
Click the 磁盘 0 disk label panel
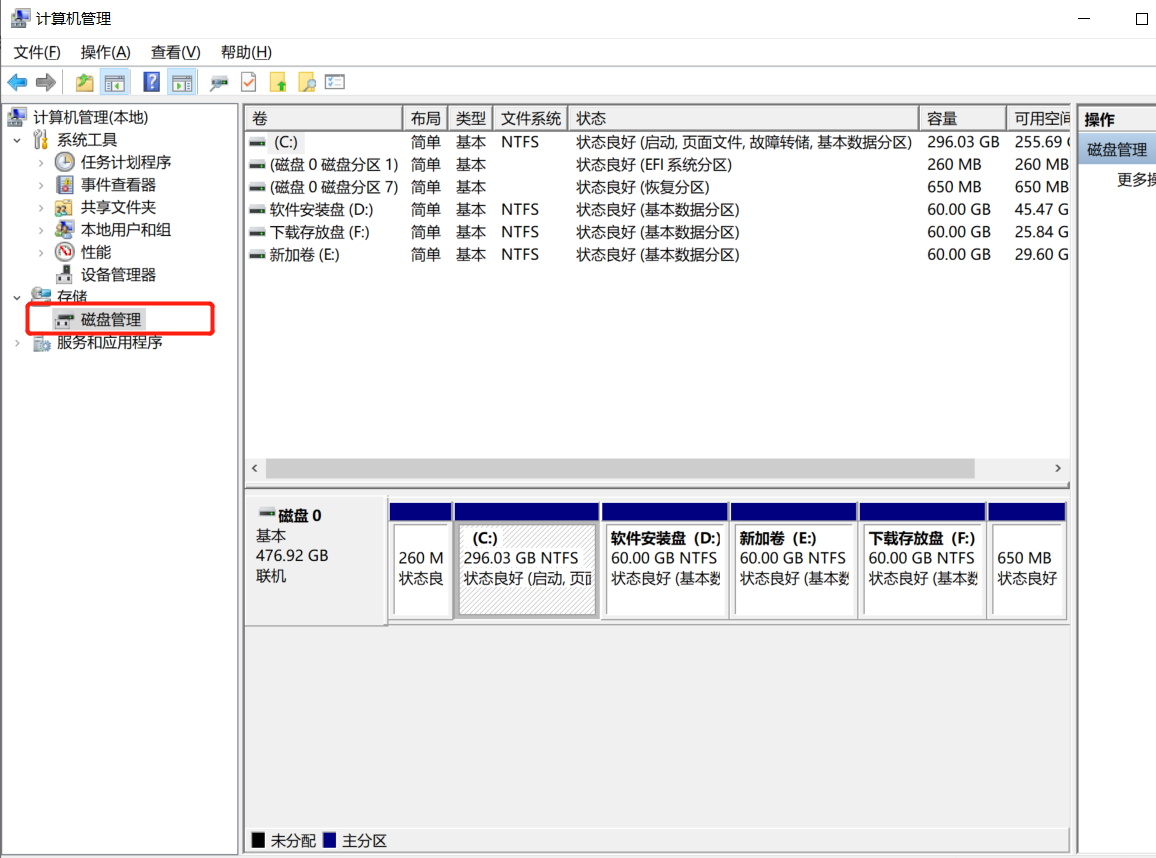[x=316, y=561]
